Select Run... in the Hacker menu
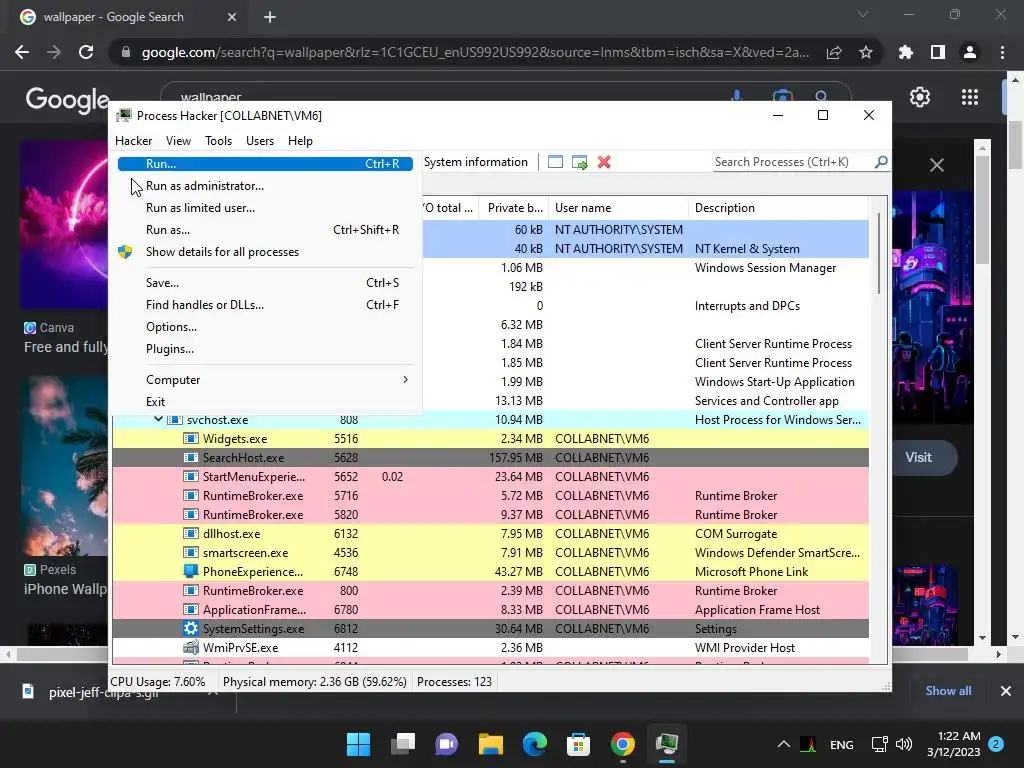Image resolution: width=1024 pixels, height=768 pixels. (265, 164)
